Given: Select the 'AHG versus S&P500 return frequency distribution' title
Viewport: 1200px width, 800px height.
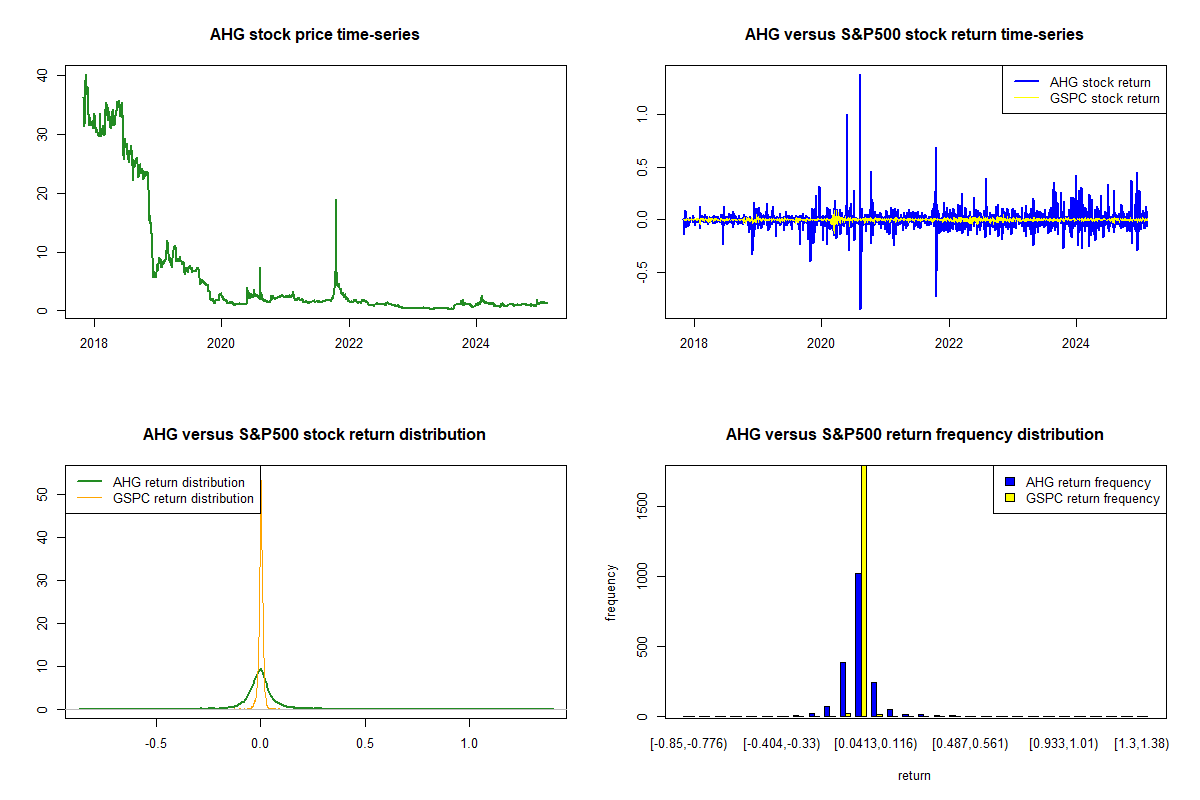Looking at the screenshot, I should pyautogui.click(x=914, y=435).
